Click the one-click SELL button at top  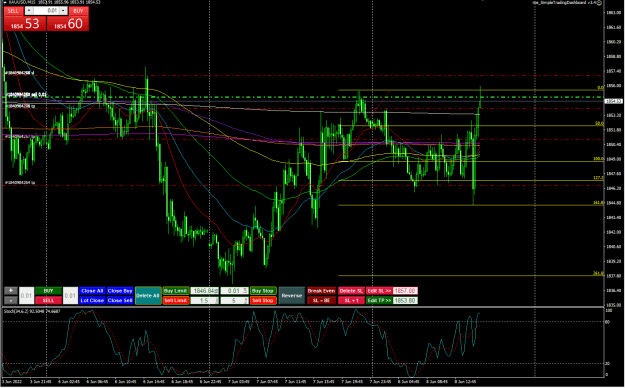(x=14, y=11)
